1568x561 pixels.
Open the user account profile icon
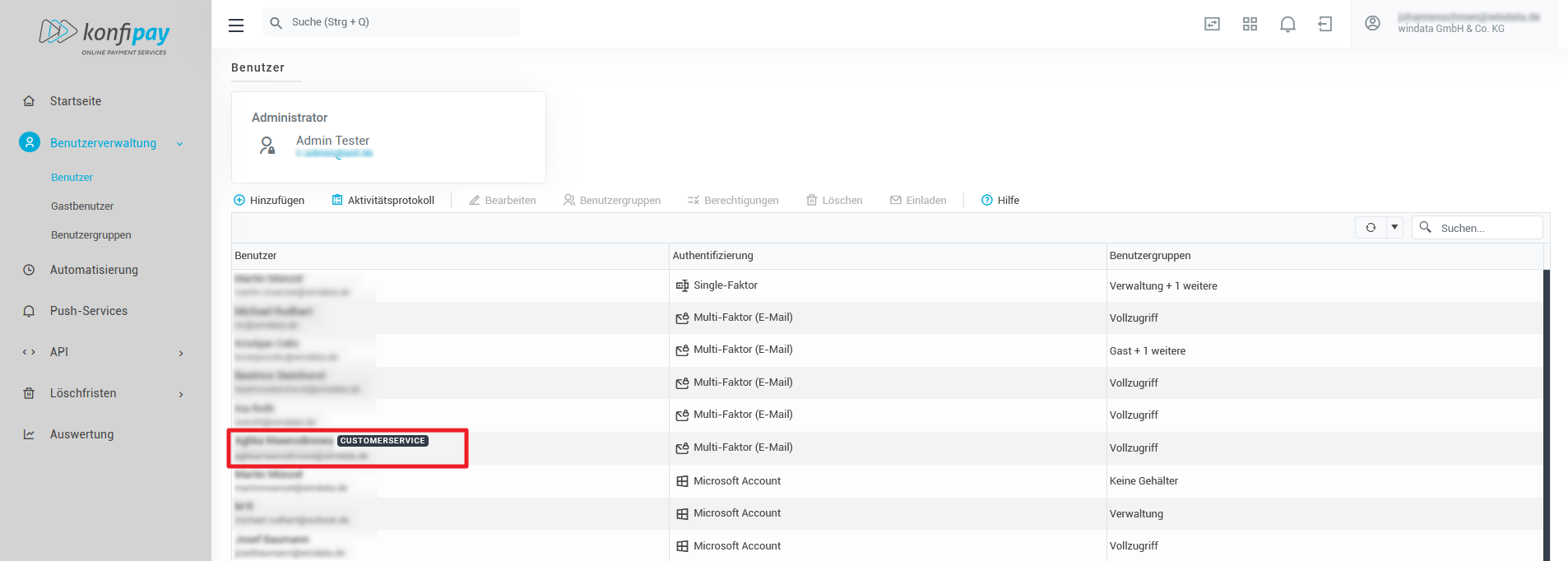click(x=1372, y=23)
